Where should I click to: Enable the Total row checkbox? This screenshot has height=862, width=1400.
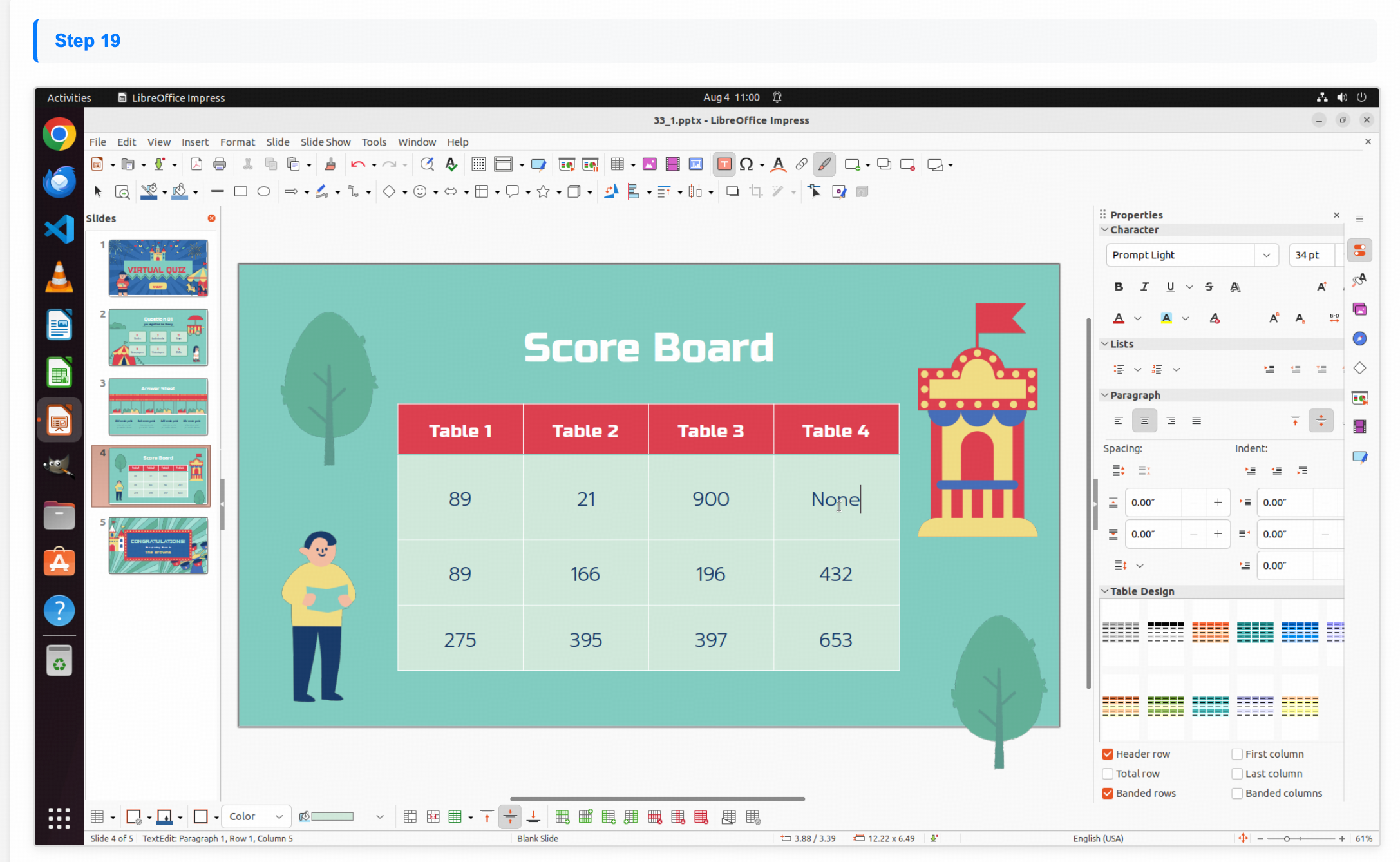pyautogui.click(x=1108, y=774)
